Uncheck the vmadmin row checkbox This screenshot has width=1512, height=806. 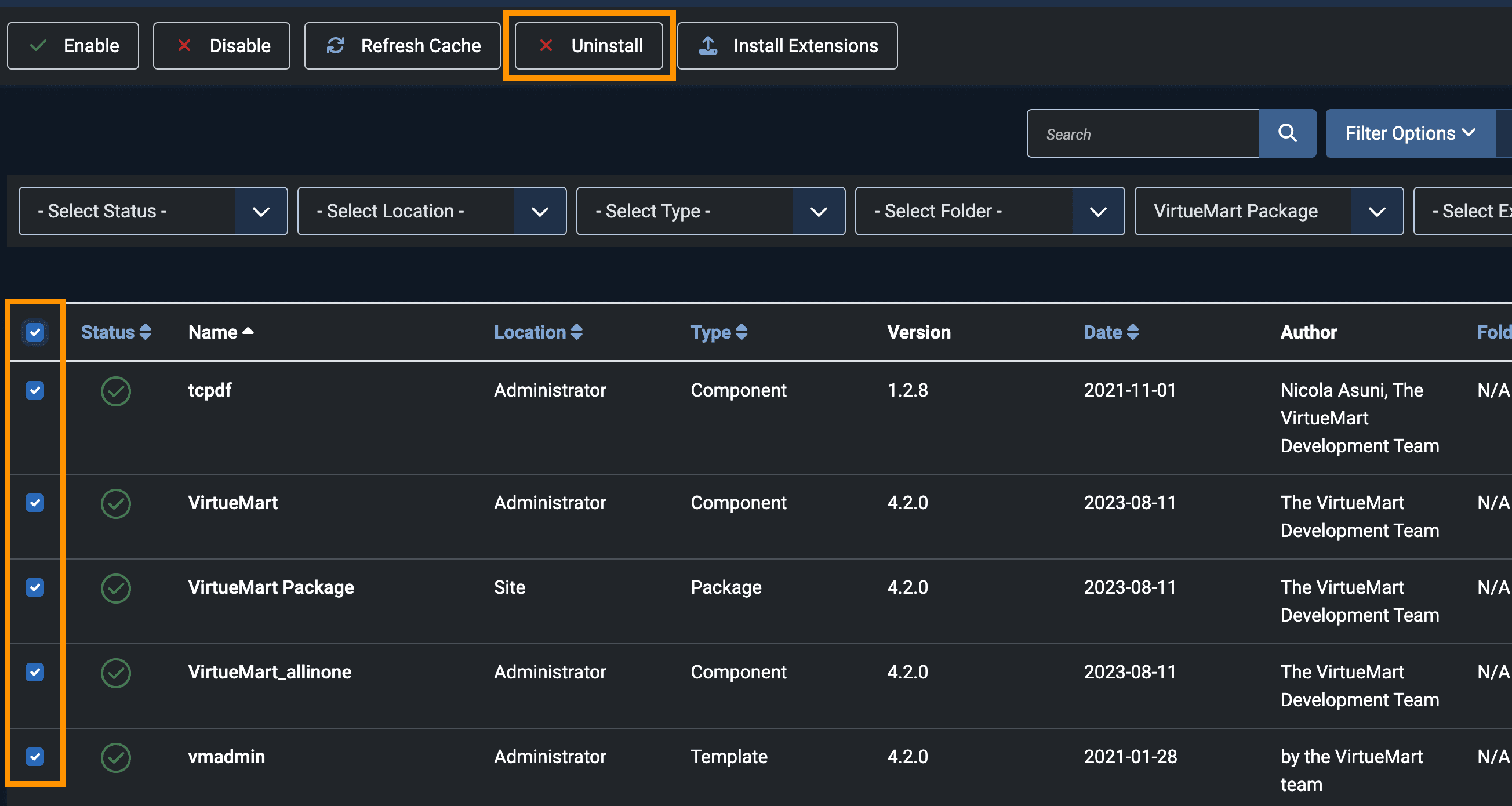coord(35,757)
